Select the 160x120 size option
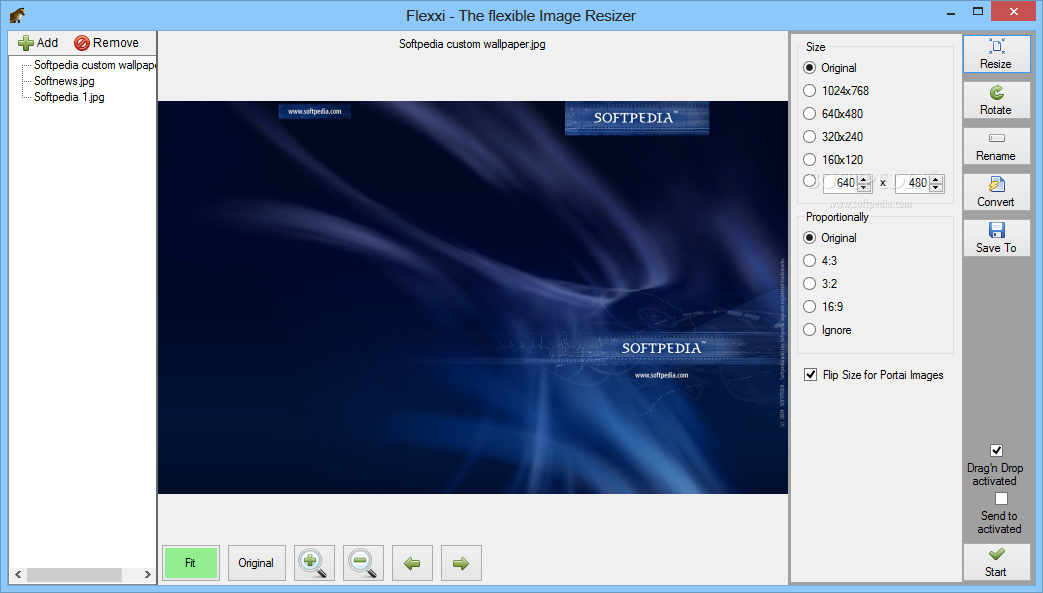The image size is (1043, 593). pos(810,160)
